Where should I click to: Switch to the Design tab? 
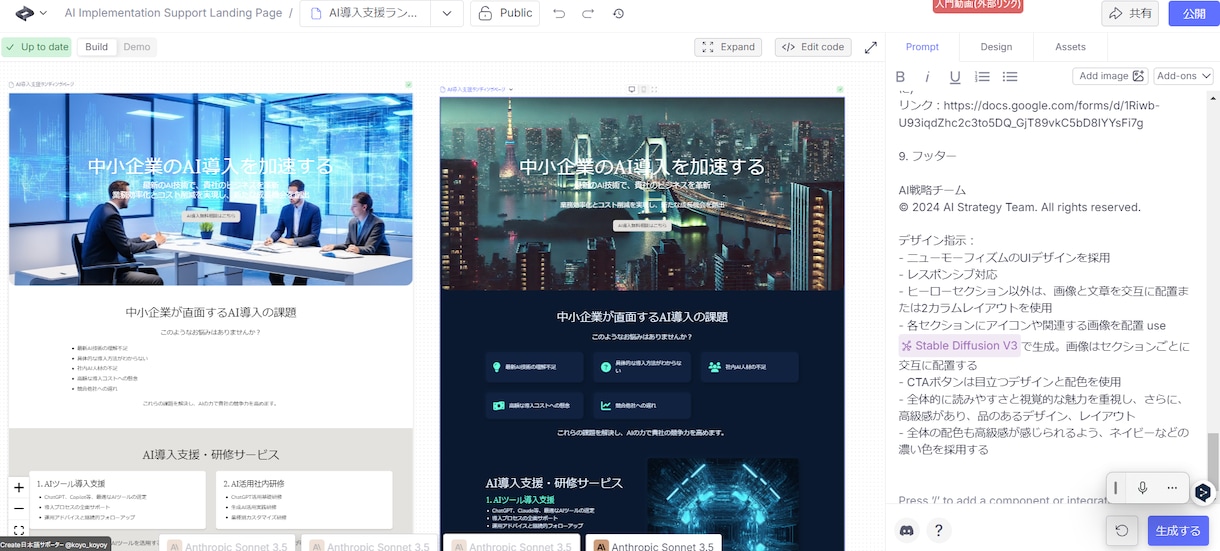click(x=996, y=47)
